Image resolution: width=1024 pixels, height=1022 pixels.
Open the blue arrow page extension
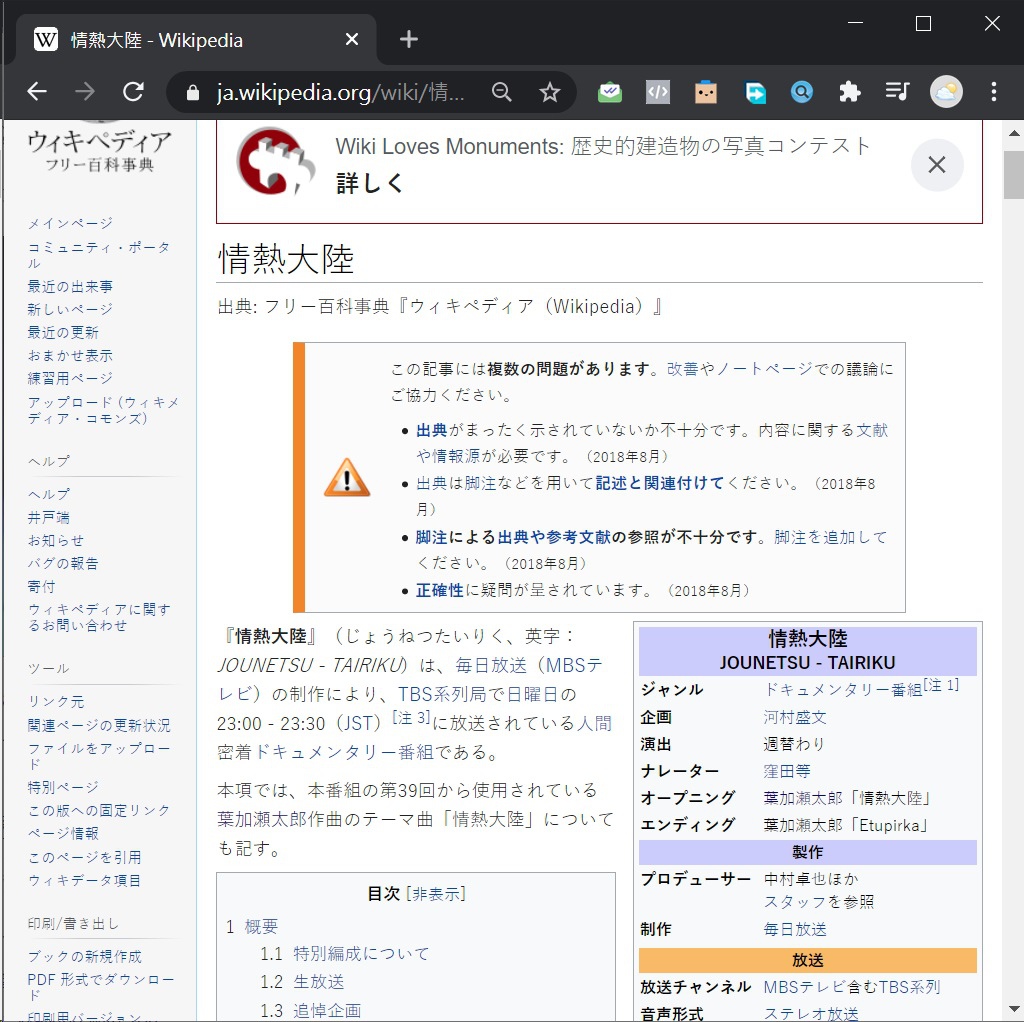pyautogui.click(x=755, y=92)
